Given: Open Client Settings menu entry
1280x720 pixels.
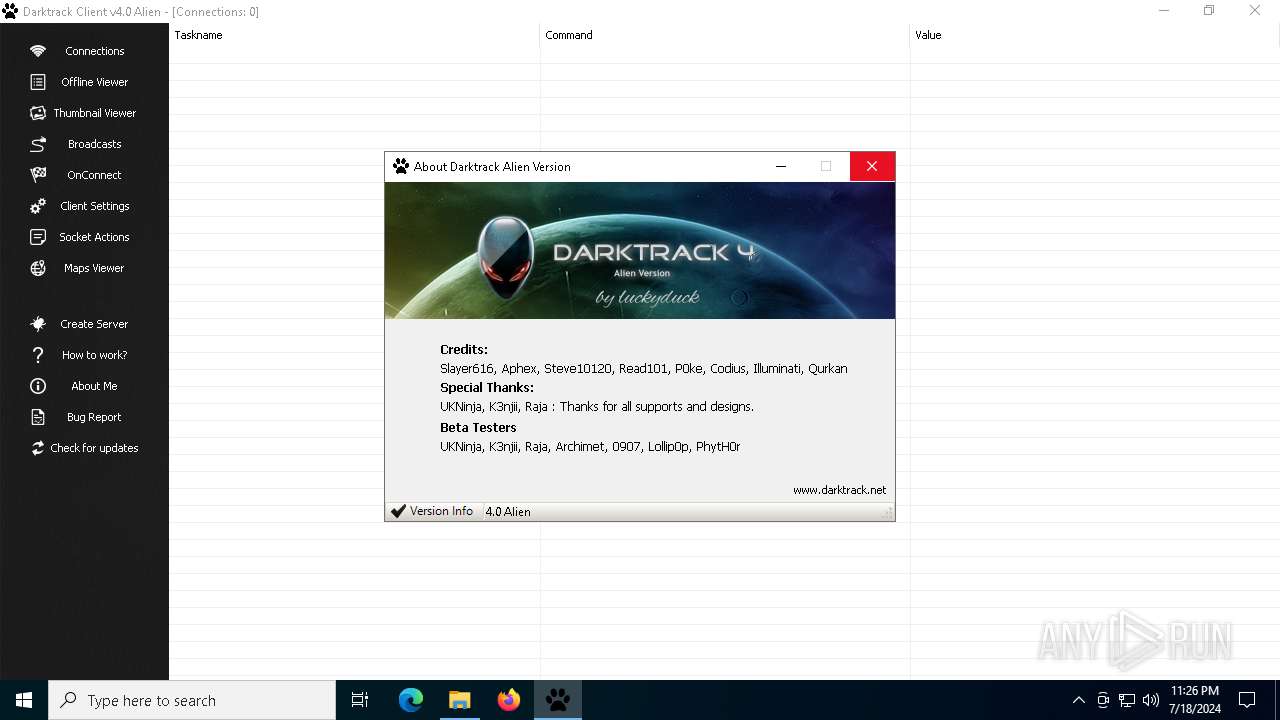Looking at the screenshot, I should coord(95,206).
